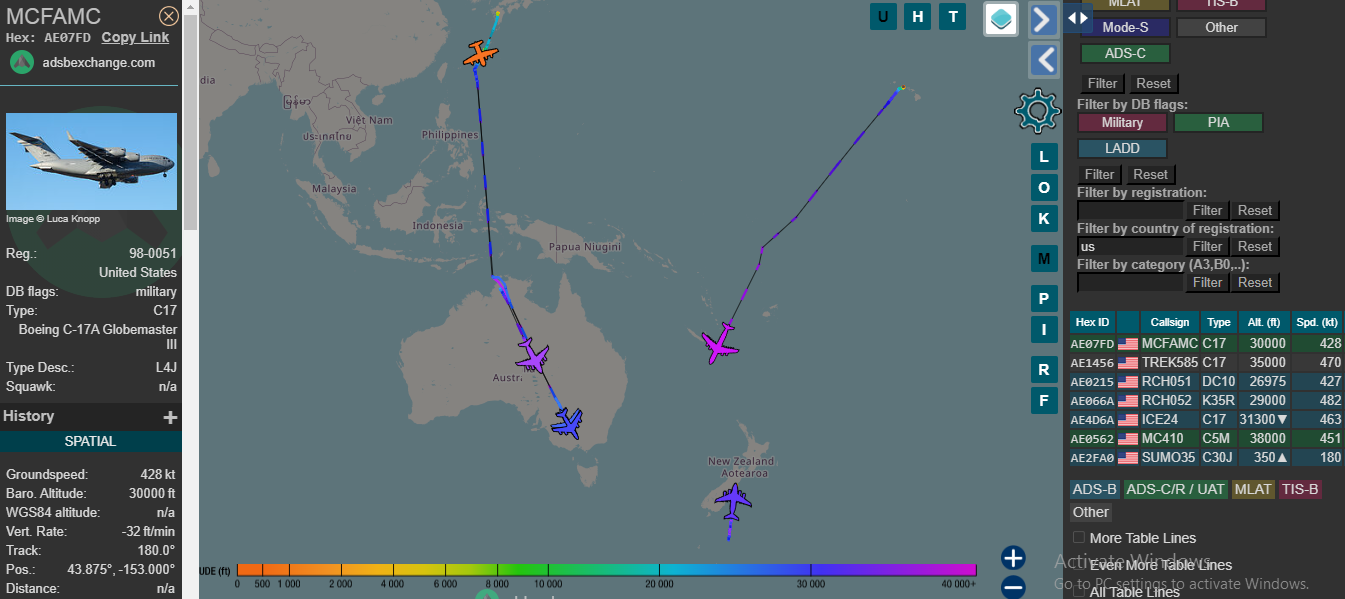1345x599 pixels.
Task: Click the adsbexchange.com logo icon
Action: 22,62
